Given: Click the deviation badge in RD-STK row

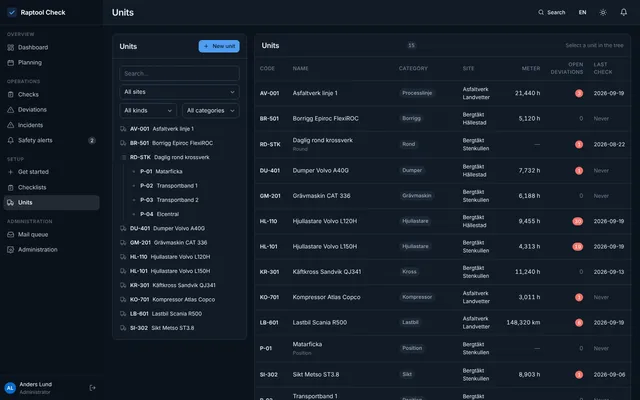Looking at the screenshot, I should click(x=579, y=144).
